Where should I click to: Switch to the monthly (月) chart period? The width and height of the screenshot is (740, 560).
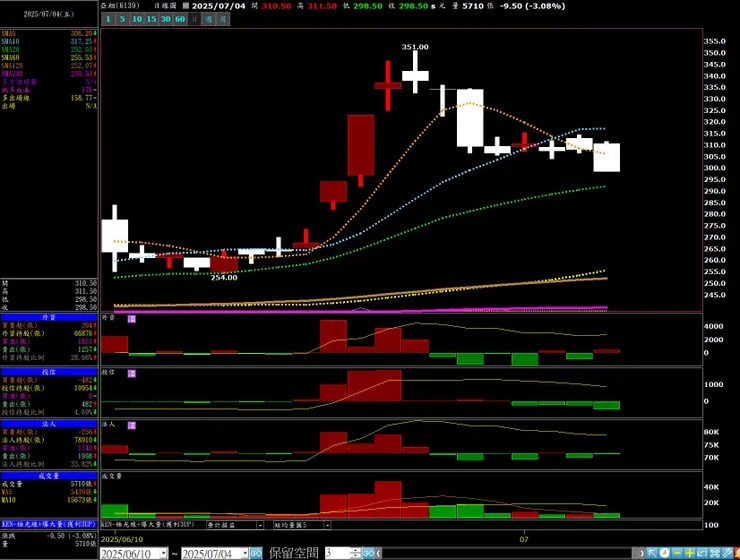coord(223,19)
